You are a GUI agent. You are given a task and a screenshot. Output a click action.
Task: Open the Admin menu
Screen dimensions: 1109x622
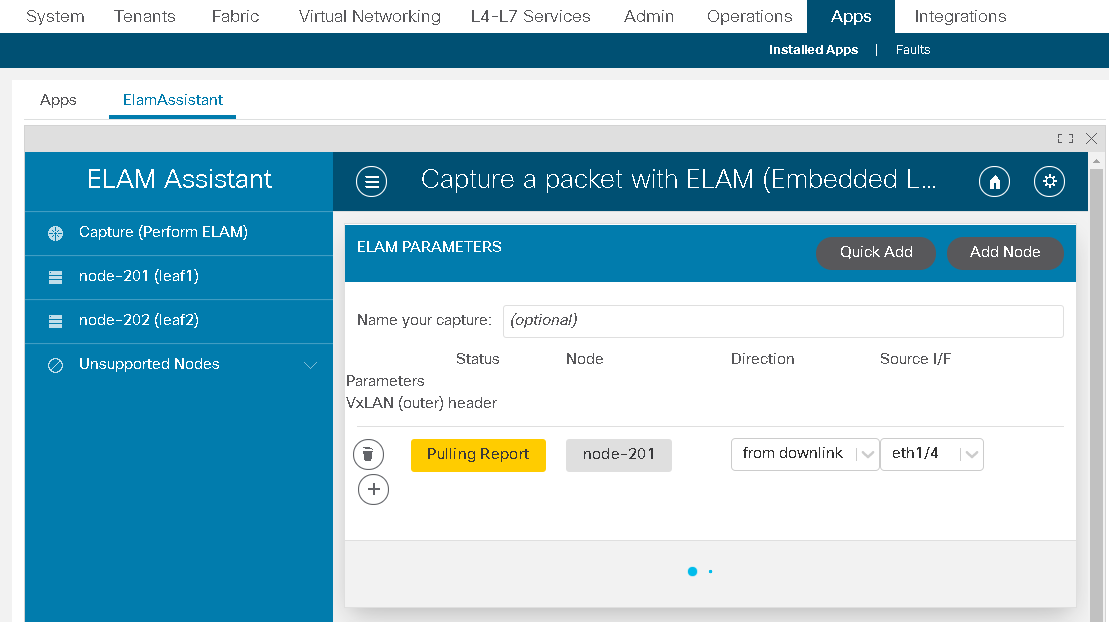click(x=649, y=16)
